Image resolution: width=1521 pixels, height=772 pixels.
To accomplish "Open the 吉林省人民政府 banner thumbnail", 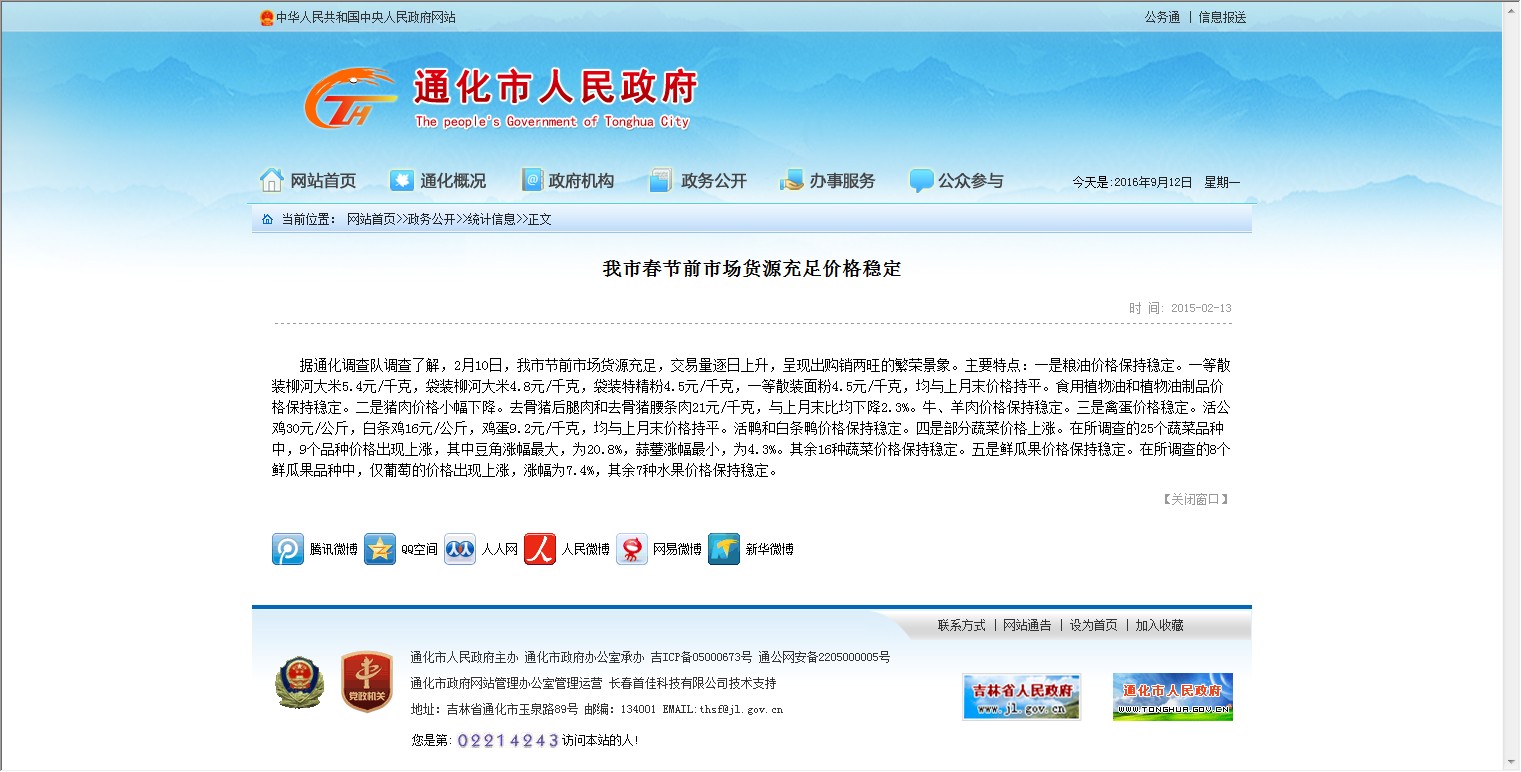I will 1021,696.
